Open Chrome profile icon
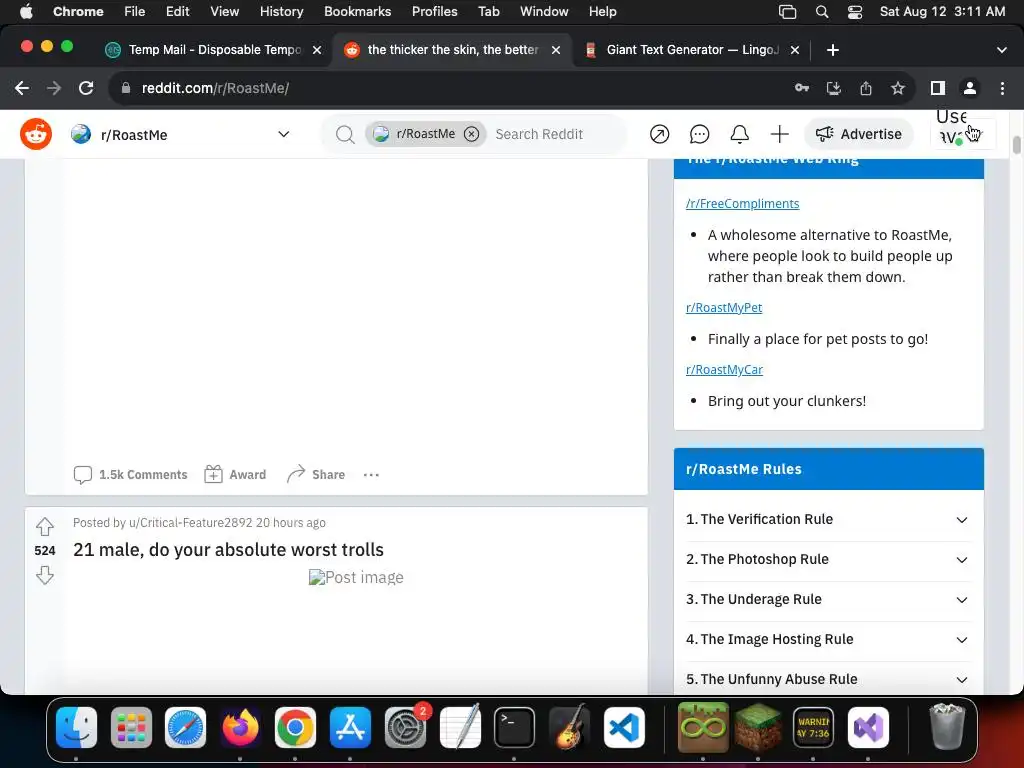Viewport: 1024px width, 768px height. (970, 88)
